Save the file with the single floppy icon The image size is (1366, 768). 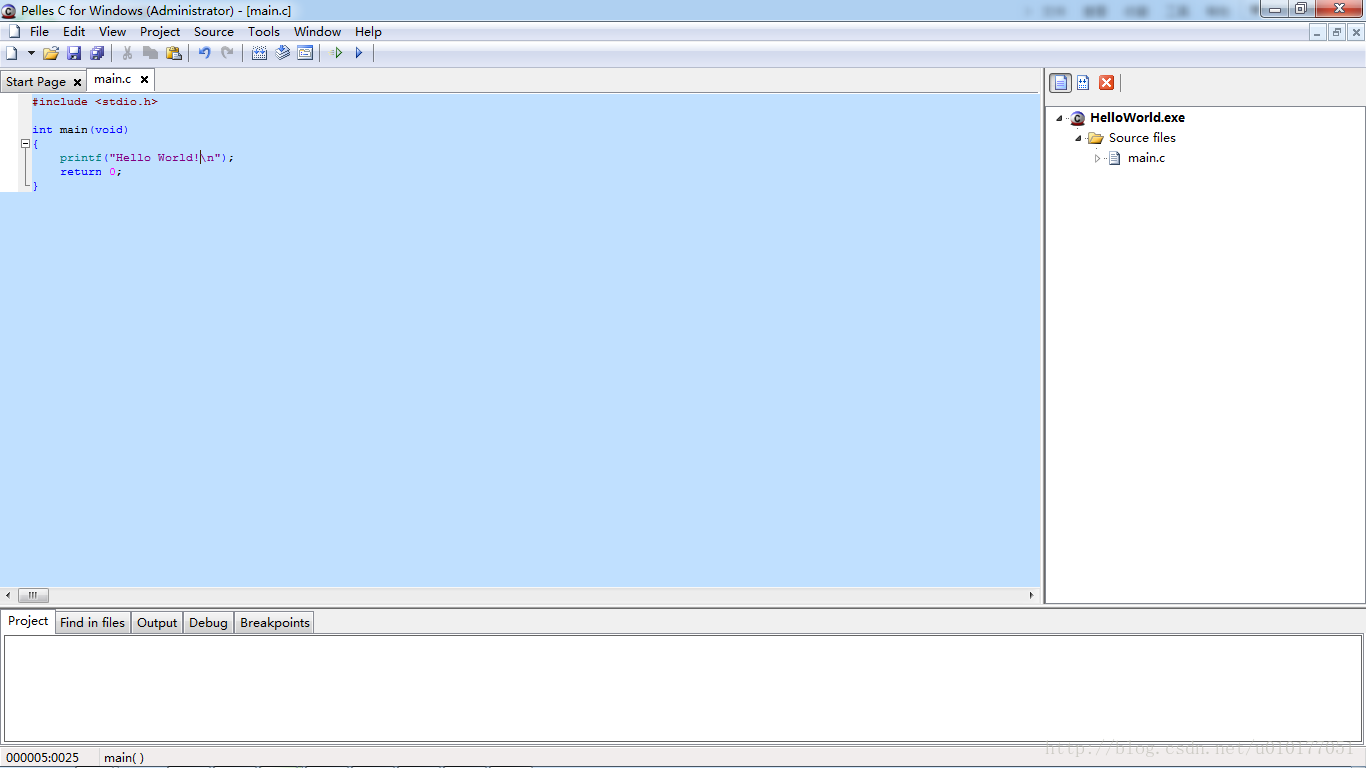coord(74,53)
